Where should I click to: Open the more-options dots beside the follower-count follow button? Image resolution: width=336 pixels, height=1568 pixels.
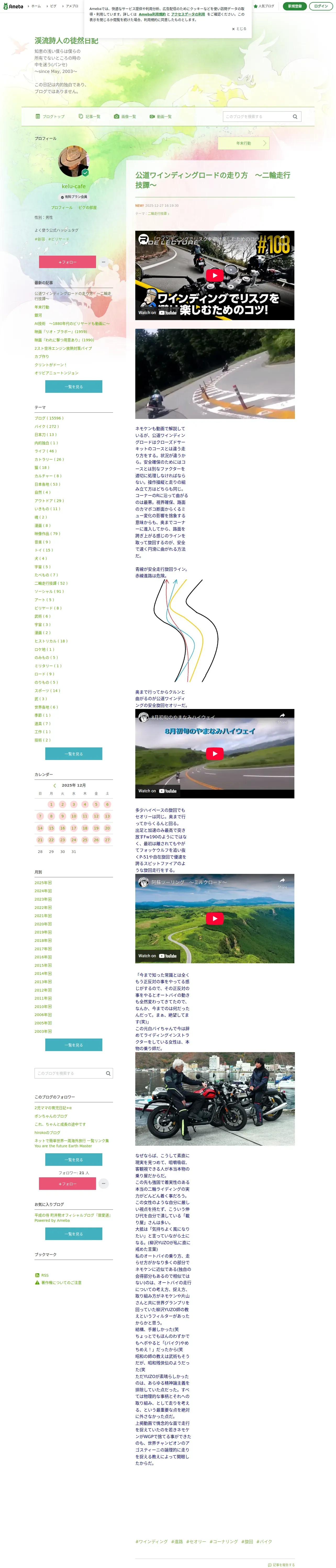(x=104, y=1183)
